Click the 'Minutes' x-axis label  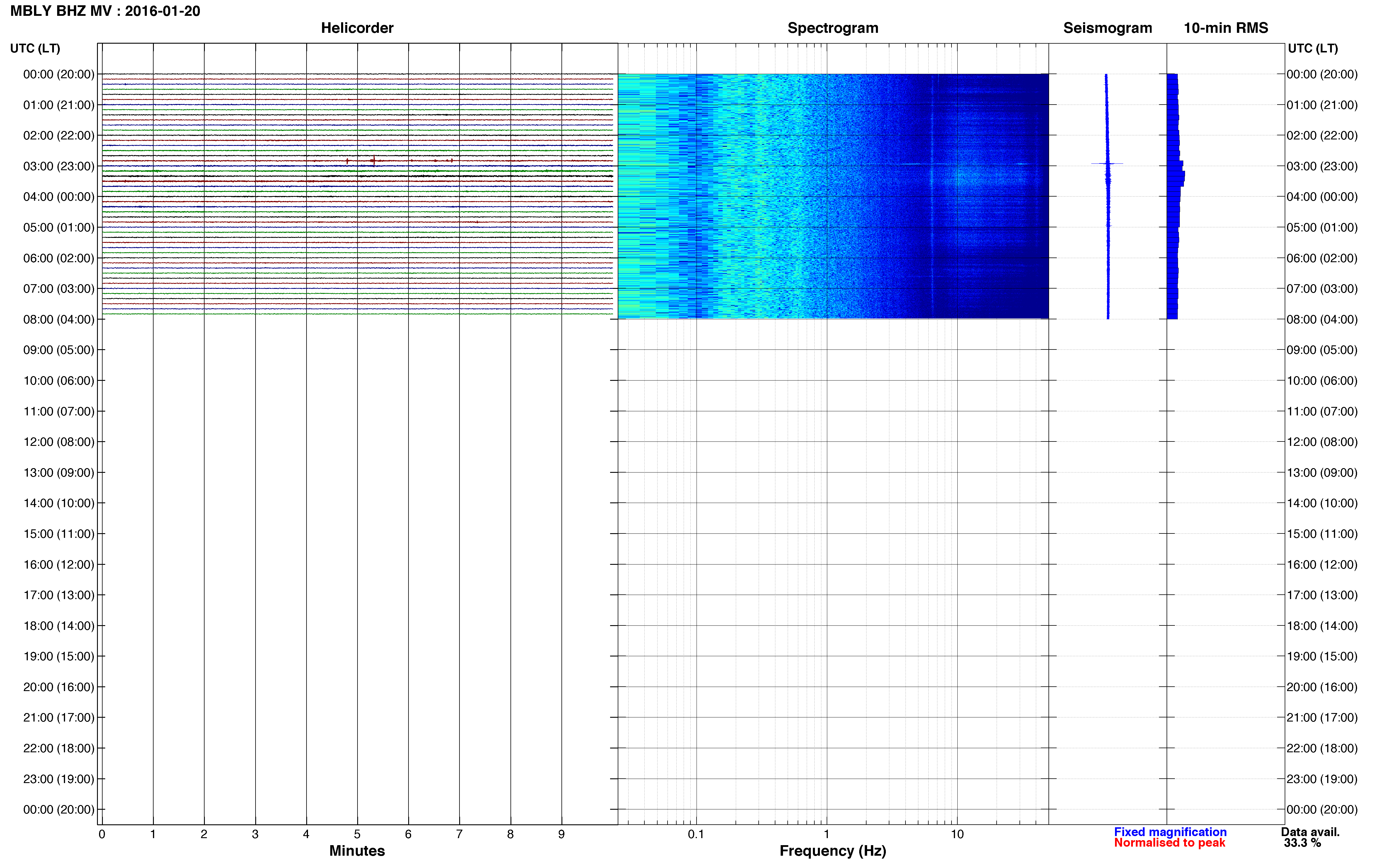(357, 851)
